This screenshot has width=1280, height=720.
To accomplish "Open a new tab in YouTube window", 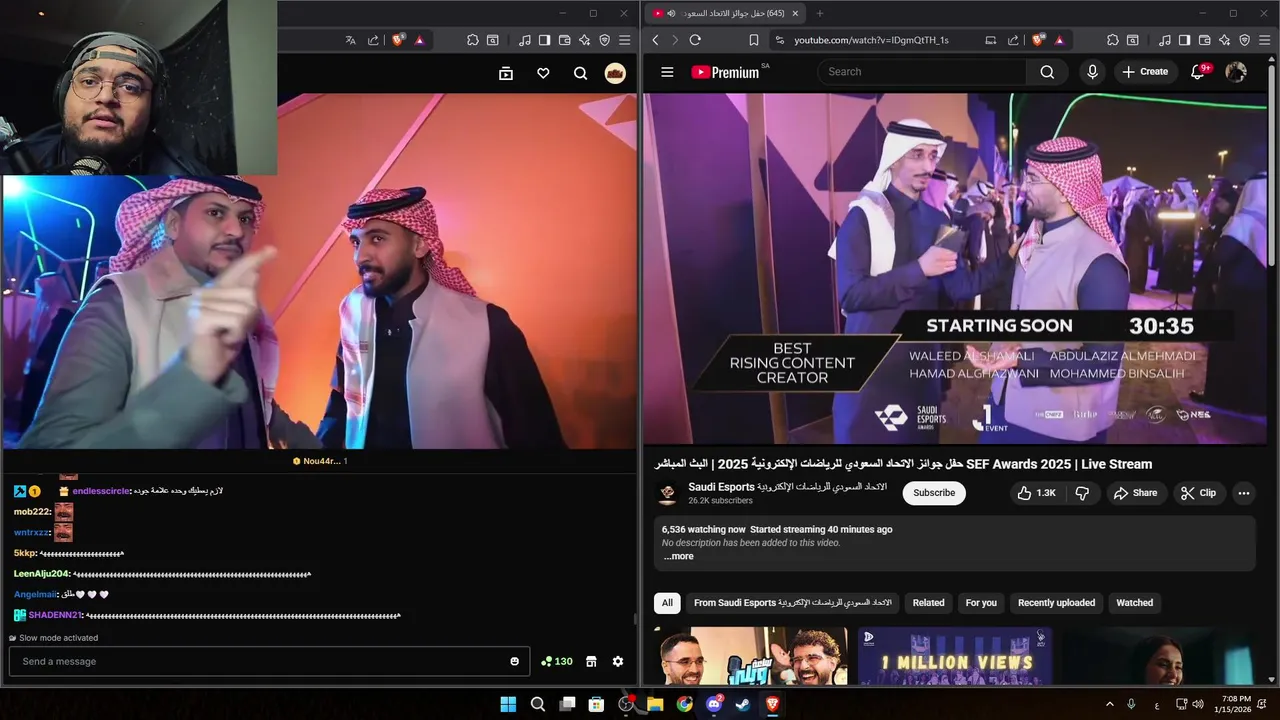I will (x=820, y=13).
